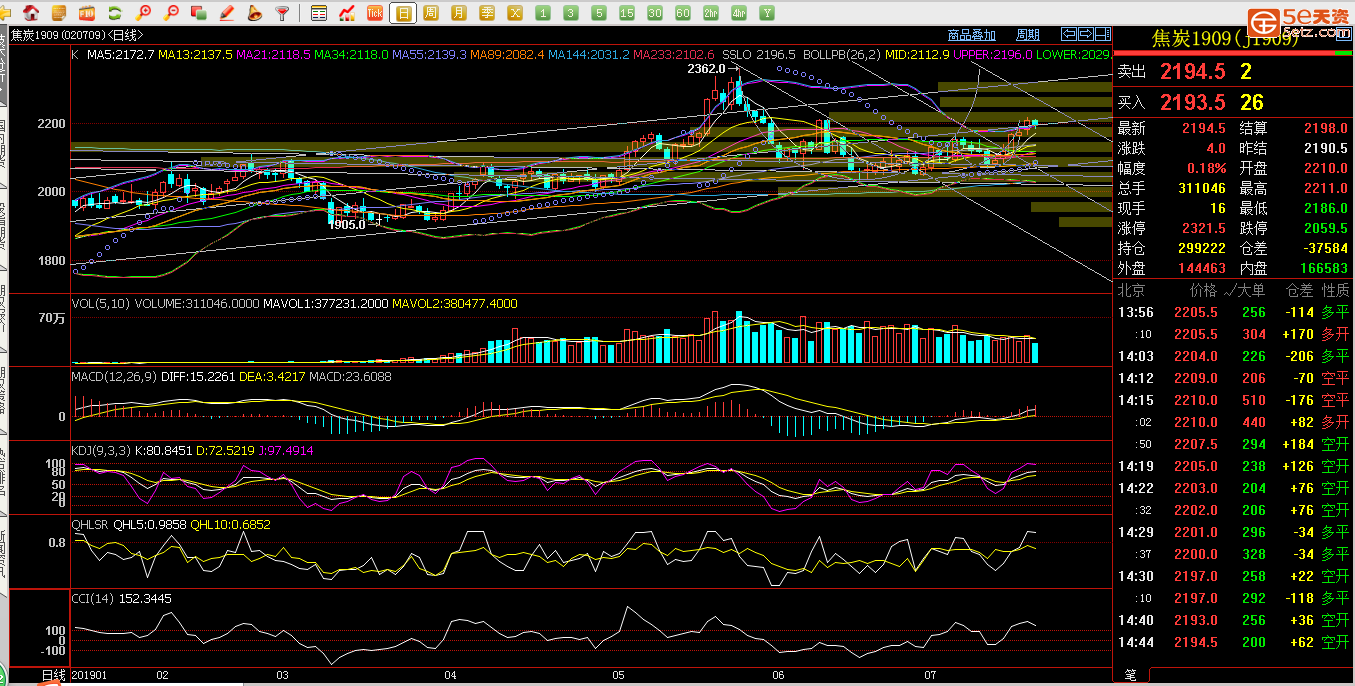Switch to 60-minute chart
Viewport: 1355px width, 686px height.
[683, 13]
